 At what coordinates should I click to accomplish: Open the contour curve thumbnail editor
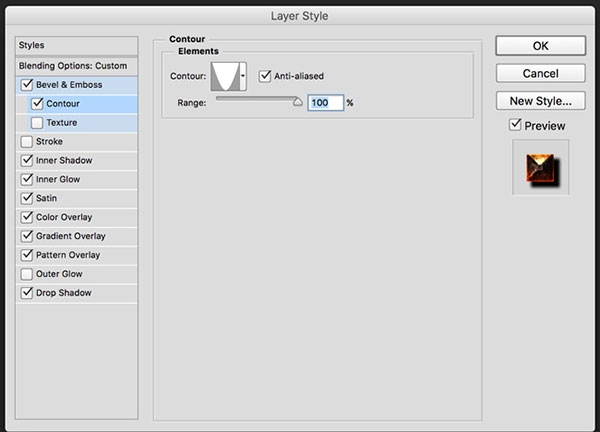pyautogui.click(x=225, y=76)
